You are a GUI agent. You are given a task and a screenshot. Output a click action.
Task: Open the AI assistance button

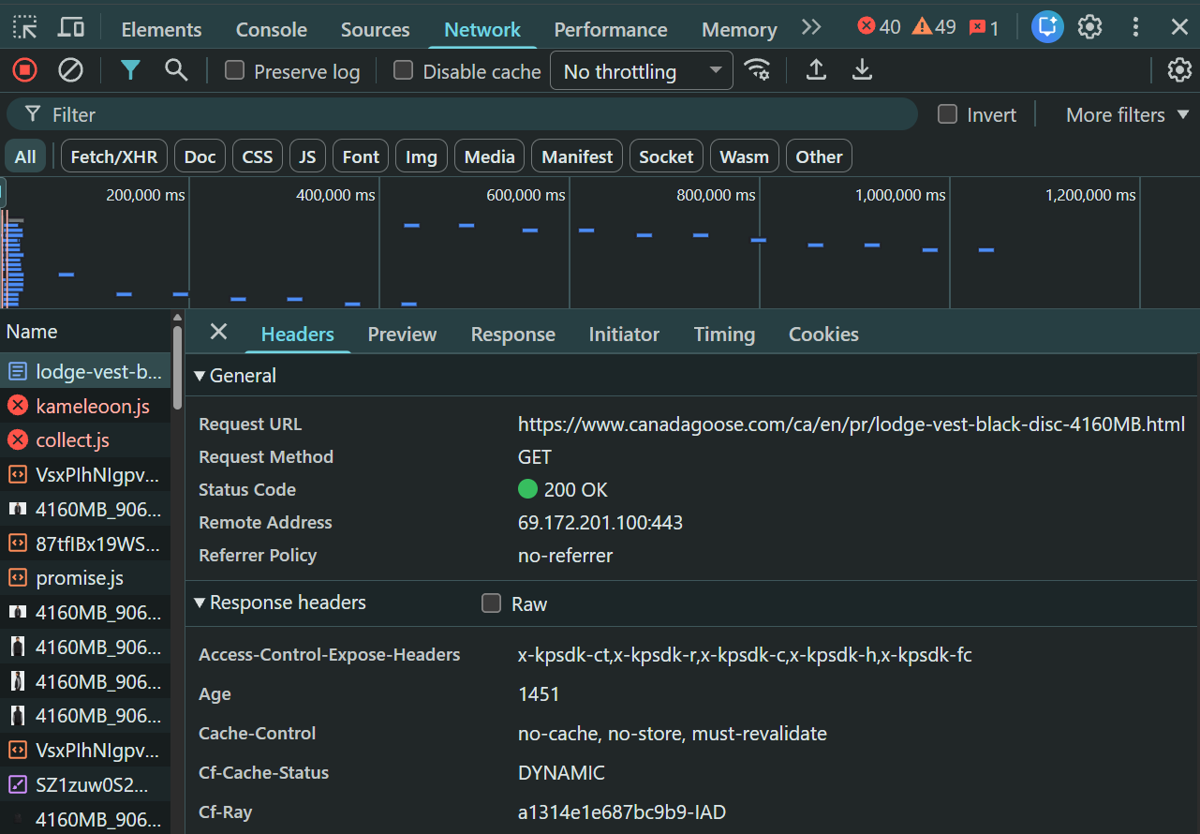[1047, 27]
